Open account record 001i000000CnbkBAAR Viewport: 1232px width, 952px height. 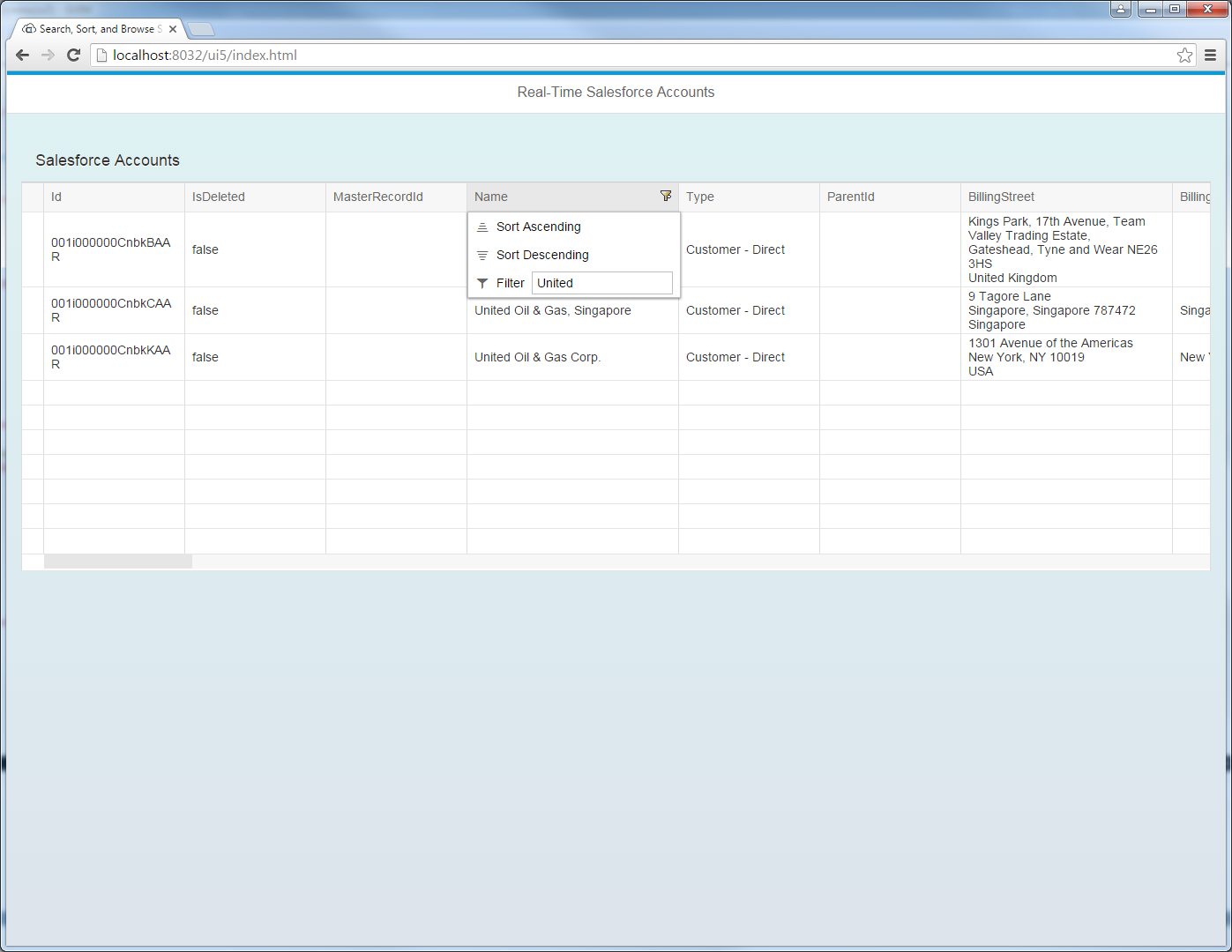tap(113, 249)
